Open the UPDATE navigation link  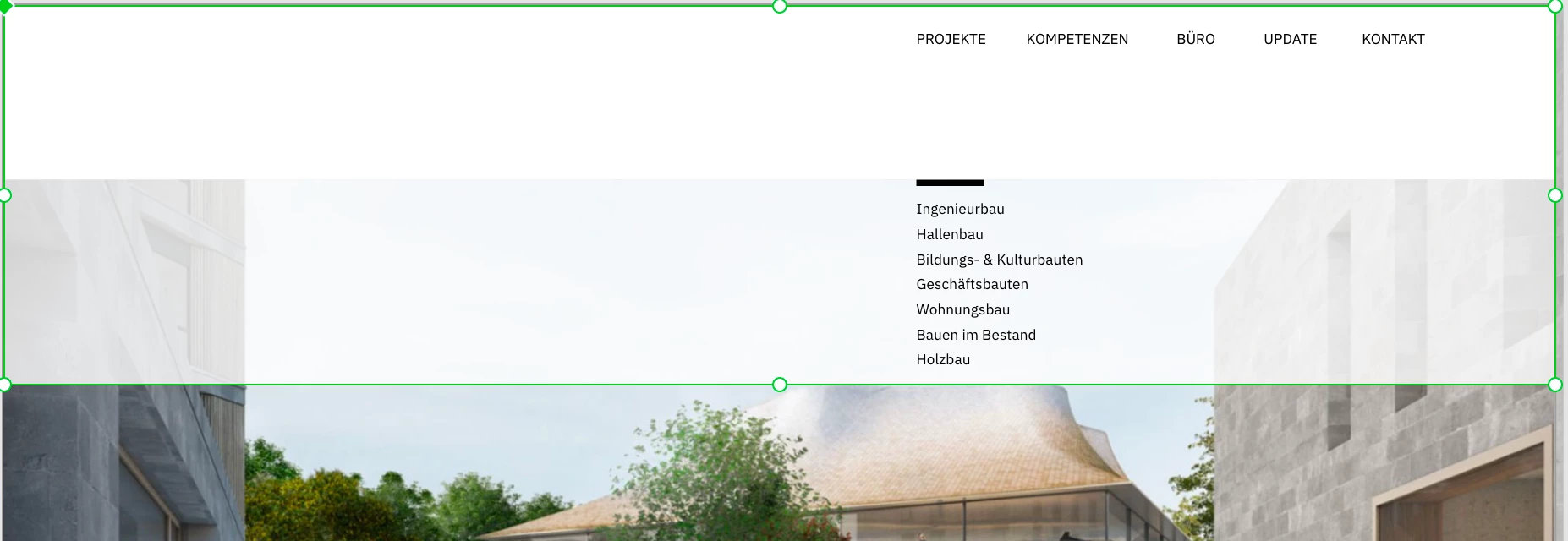tap(1290, 39)
